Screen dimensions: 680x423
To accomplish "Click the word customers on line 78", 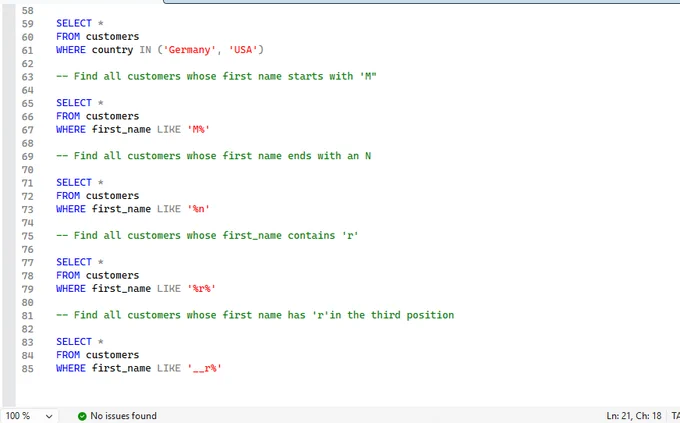I will point(112,275).
